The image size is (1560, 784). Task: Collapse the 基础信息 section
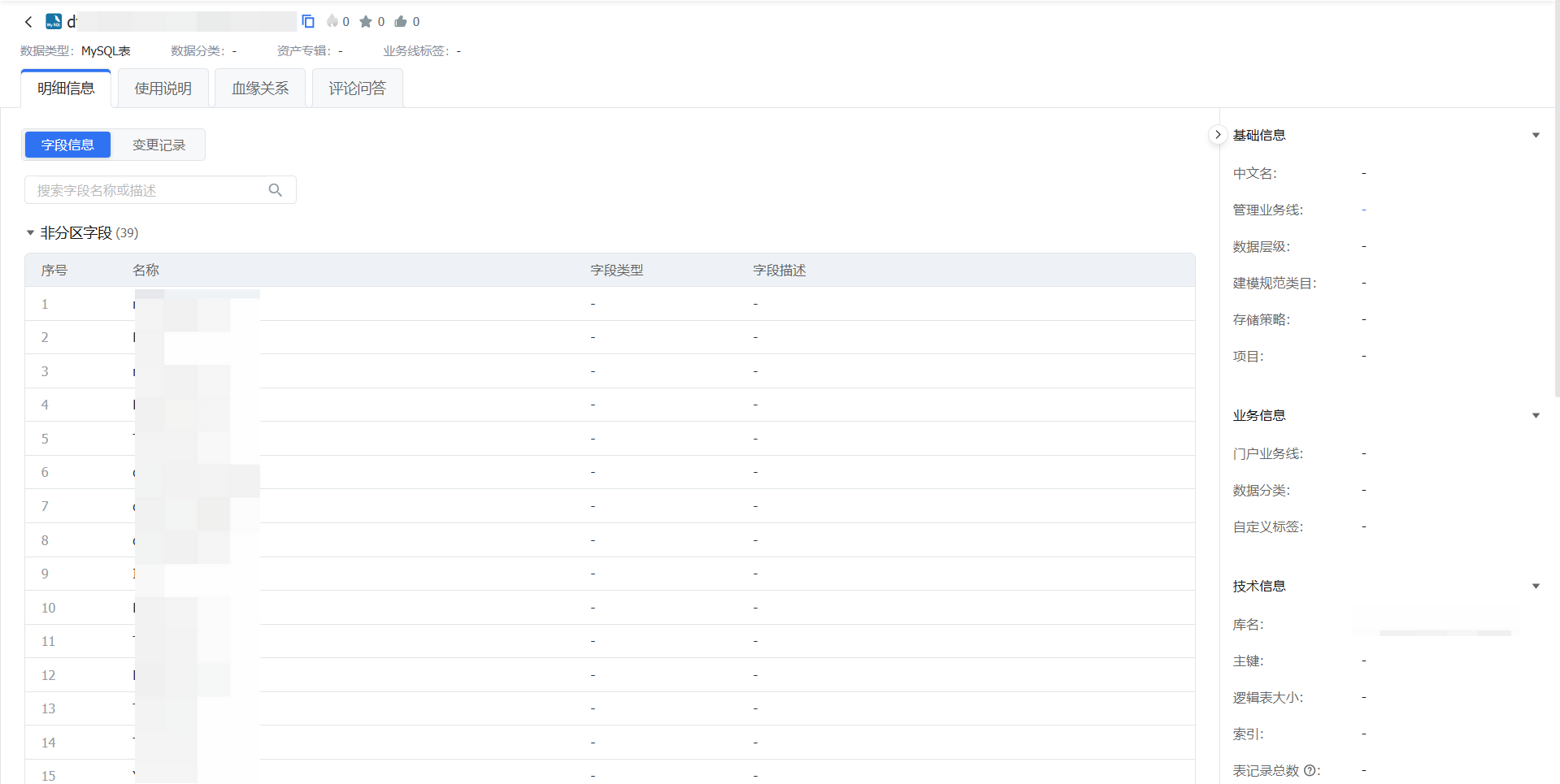[1536, 135]
